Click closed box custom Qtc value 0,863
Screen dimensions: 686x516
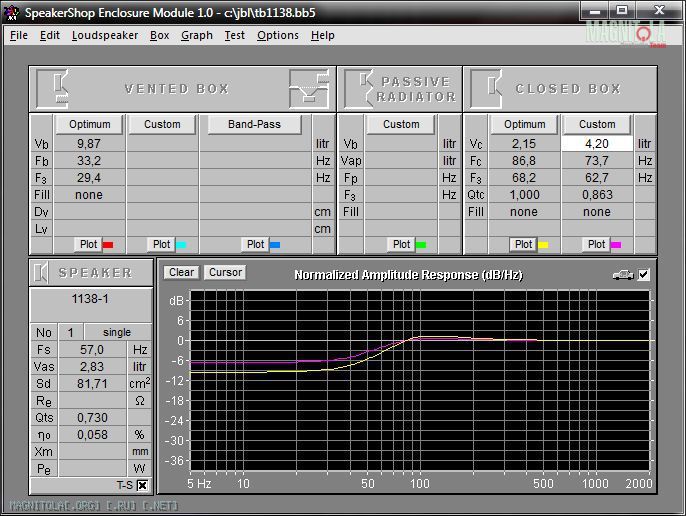[x=597, y=195]
